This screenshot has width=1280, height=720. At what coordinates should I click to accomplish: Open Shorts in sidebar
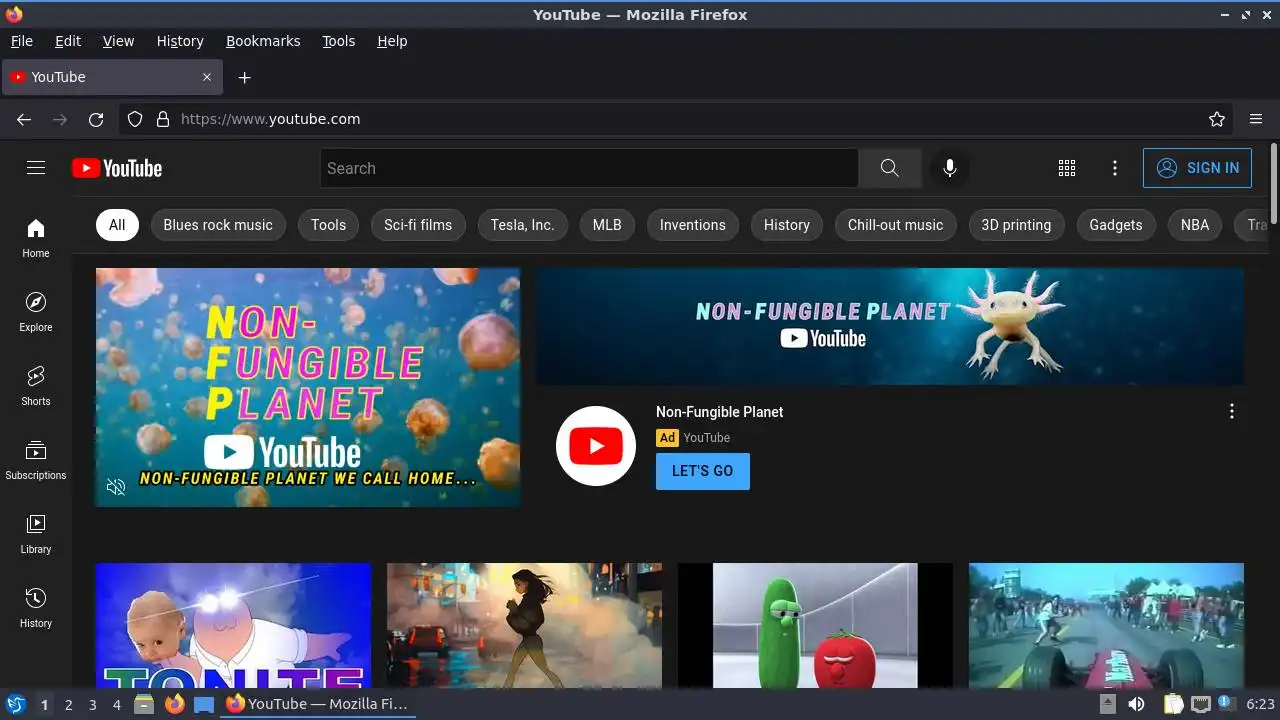click(36, 386)
